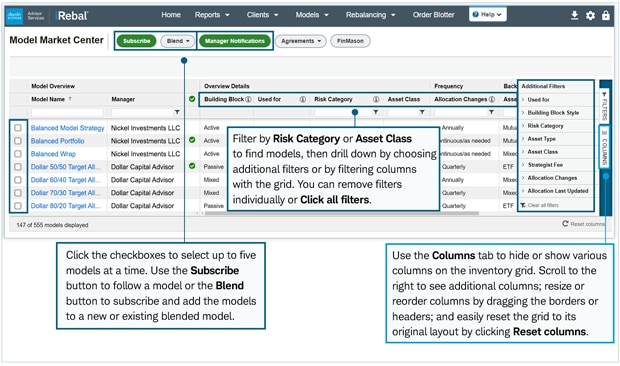Click info icon next to Allocation Changes

[x=492, y=99]
